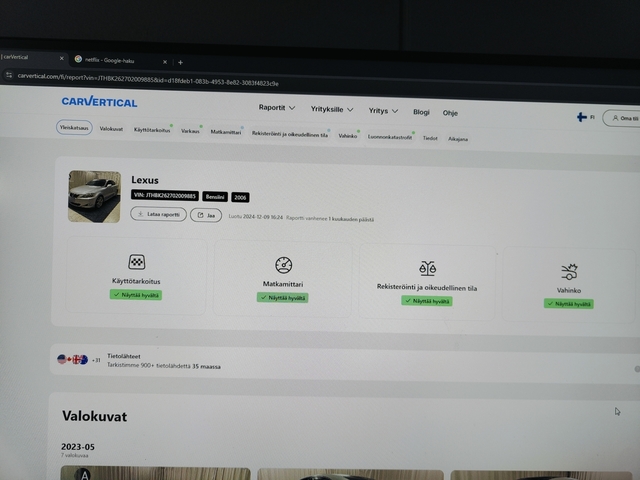Expand the Raportit dropdown menu
The height and width of the screenshot is (480, 640).
tap(277, 108)
